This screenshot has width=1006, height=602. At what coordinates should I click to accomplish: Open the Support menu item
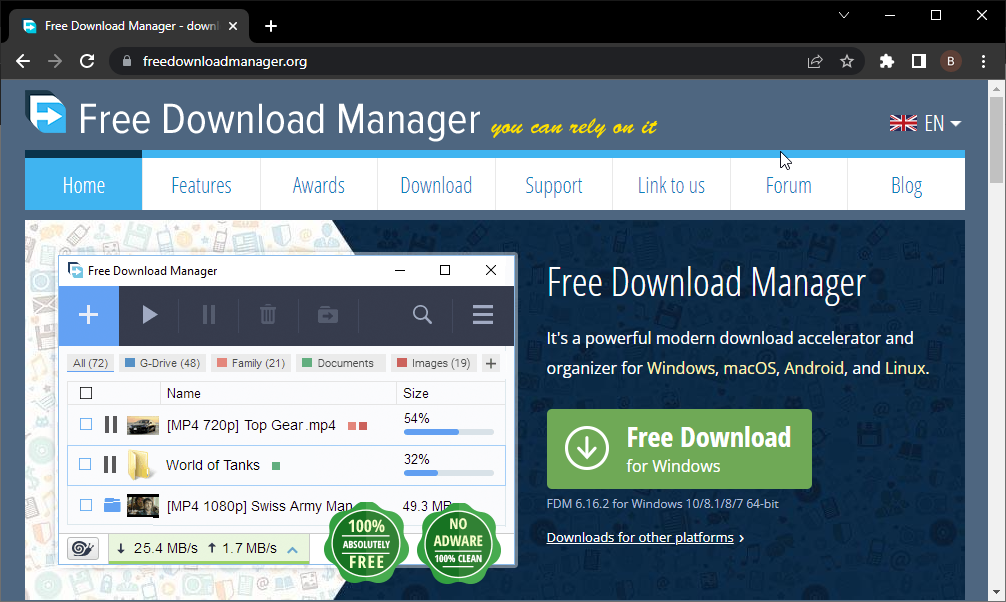(x=554, y=184)
